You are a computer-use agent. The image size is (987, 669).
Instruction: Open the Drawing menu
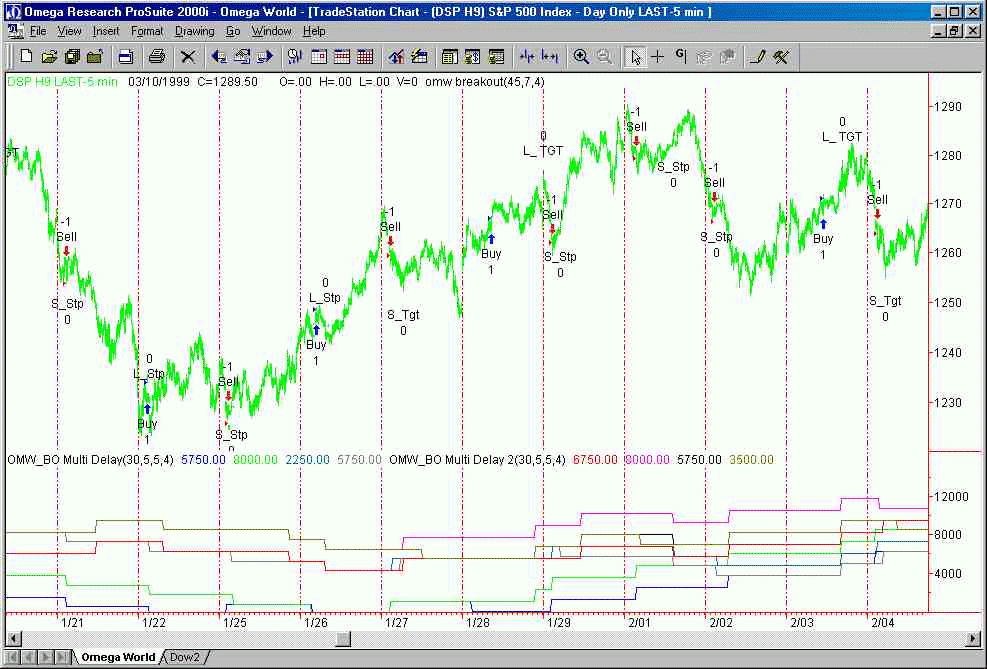[x=194, y=31]
